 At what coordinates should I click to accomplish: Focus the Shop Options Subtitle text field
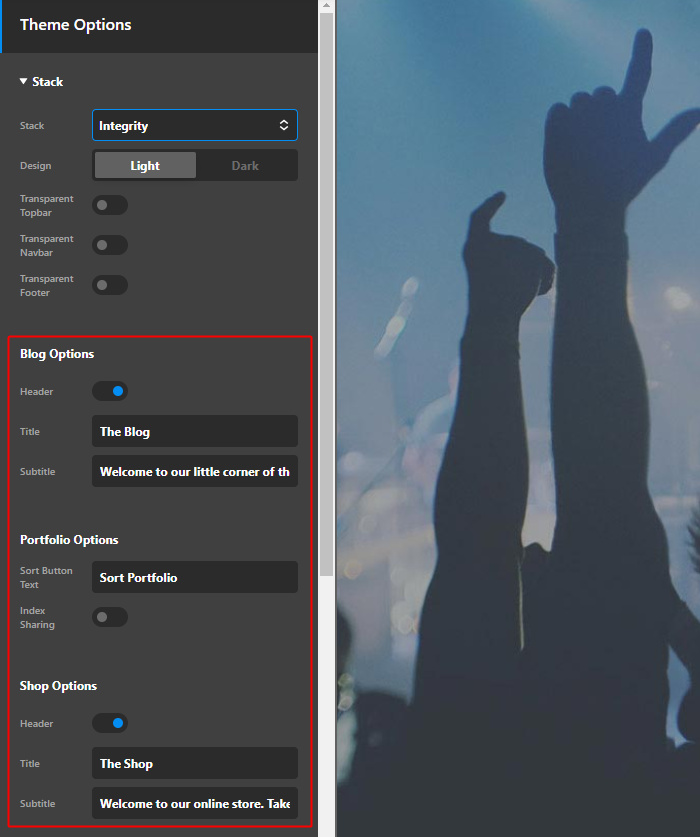pyautogui.click(x=195, y=803)
